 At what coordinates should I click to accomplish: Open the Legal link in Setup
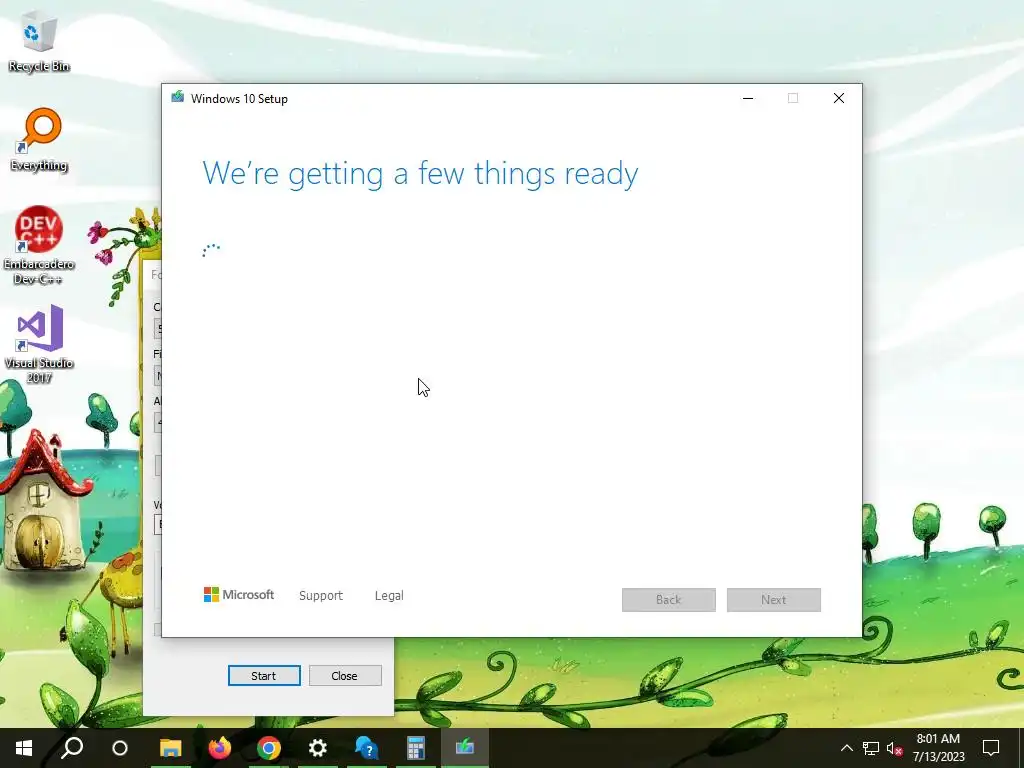click(x=389, y=596)
